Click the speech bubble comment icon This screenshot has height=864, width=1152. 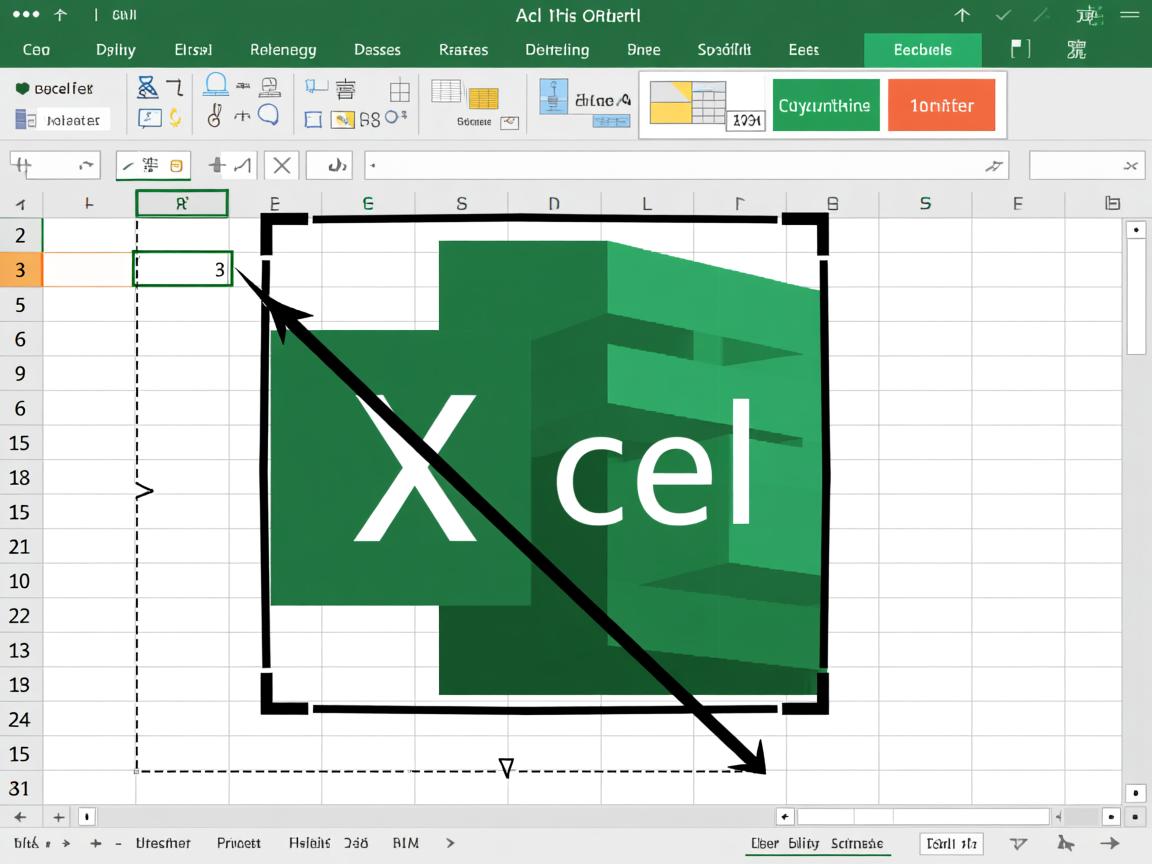point(268,115)
